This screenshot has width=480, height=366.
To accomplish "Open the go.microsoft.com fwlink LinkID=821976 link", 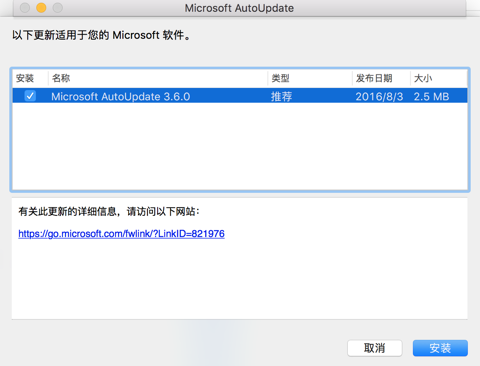I will coord(121,234).
